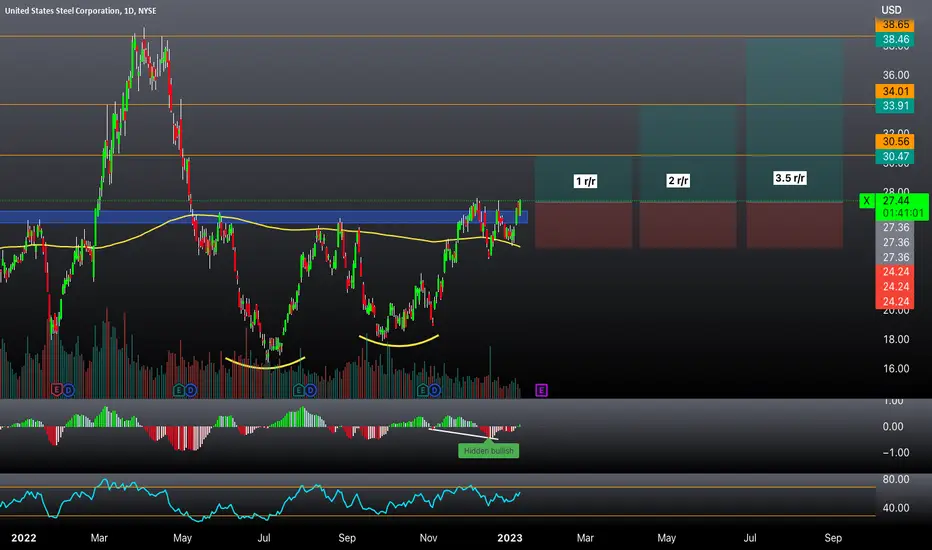The width and height of the screenshot is (932, 550).
Task: Open the purple upcoming earnings E icon
Action: point(541,390)
